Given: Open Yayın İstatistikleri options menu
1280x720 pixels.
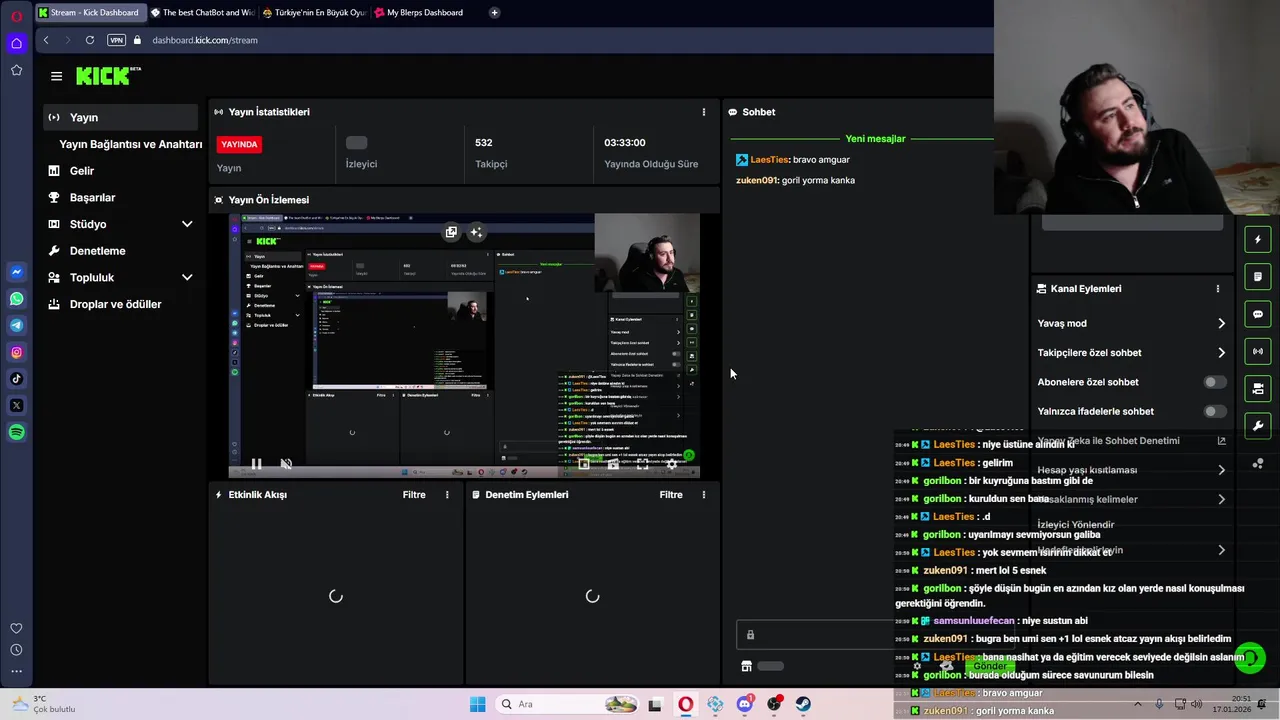Looking at the screenshot, I should pos(703,112).
